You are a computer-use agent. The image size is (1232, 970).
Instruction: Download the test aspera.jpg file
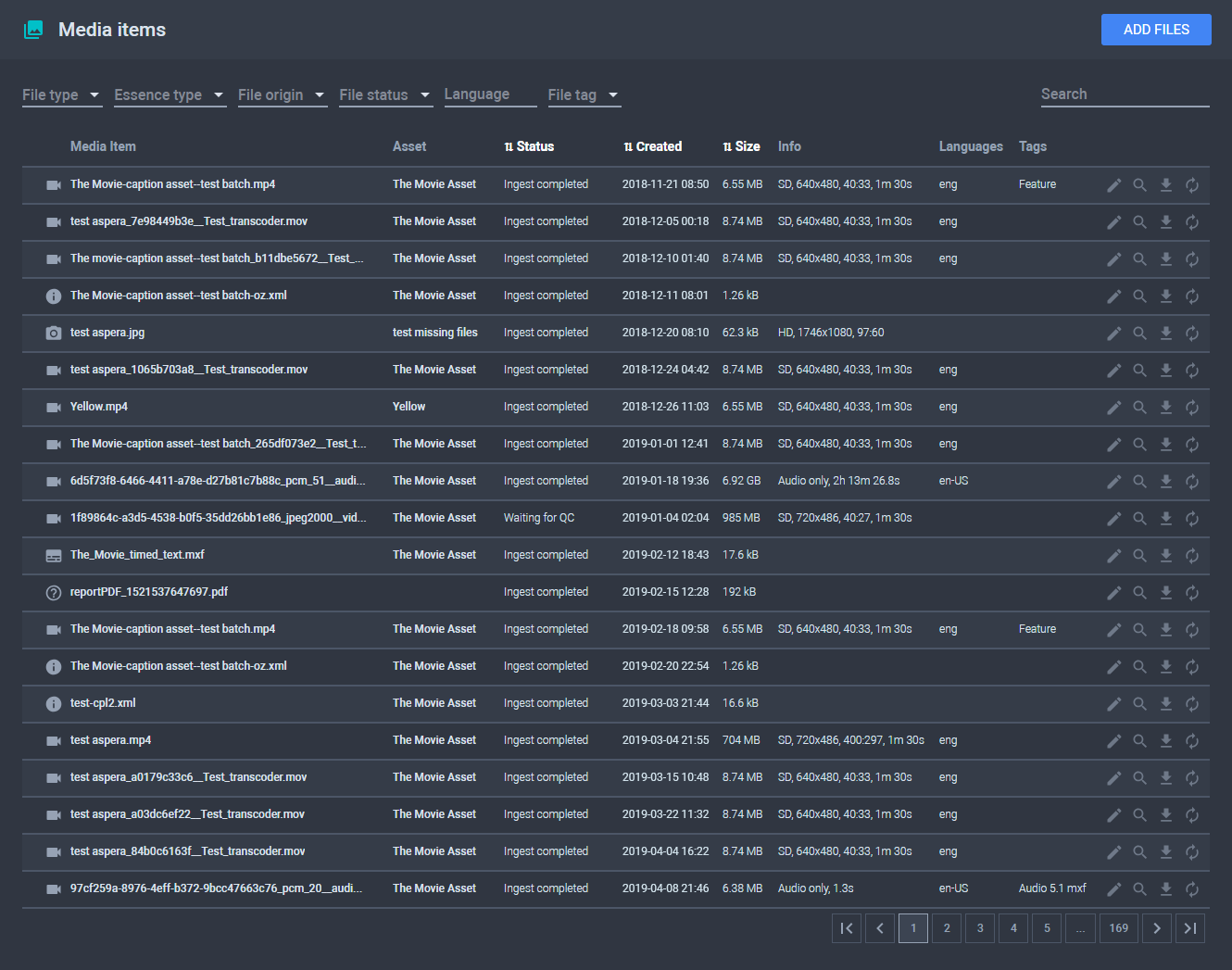[1166, 334]
